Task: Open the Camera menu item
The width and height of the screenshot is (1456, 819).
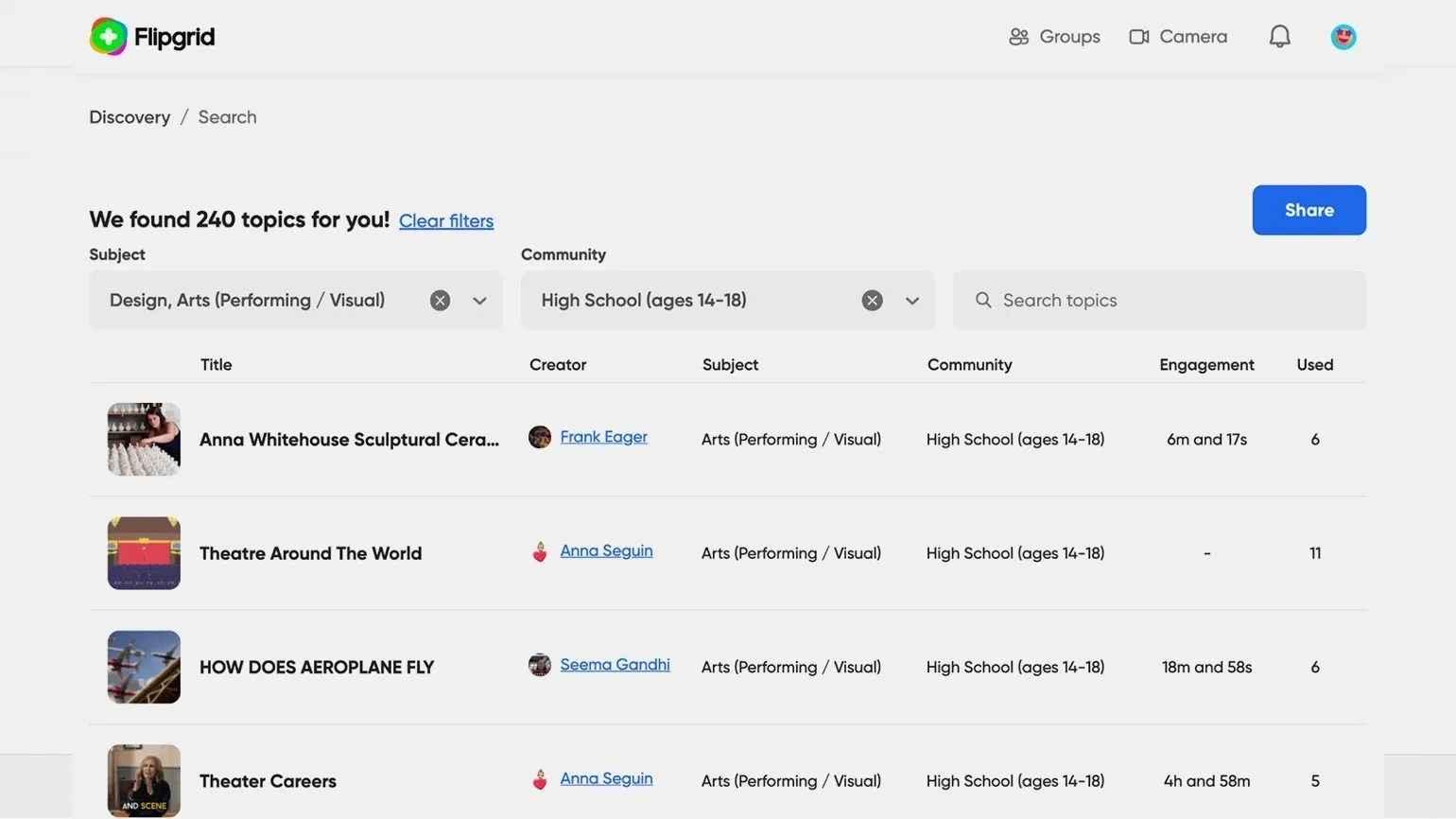Action: click(1178, 37)
